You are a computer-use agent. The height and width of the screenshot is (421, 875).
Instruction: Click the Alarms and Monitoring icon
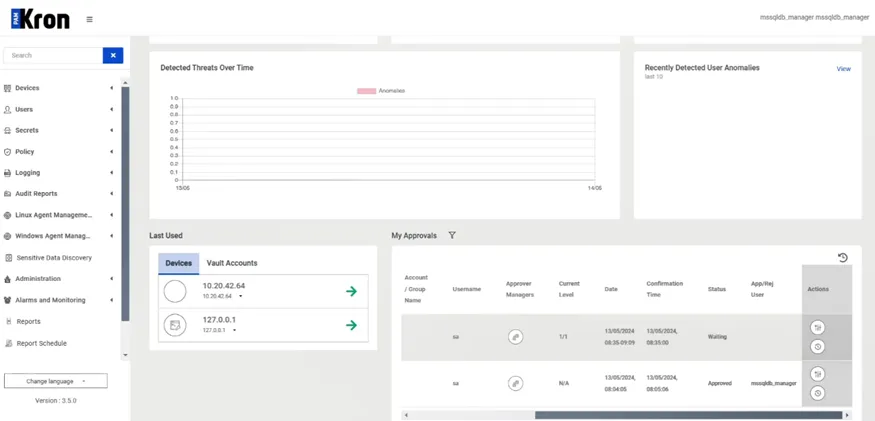tap(8, 300)
